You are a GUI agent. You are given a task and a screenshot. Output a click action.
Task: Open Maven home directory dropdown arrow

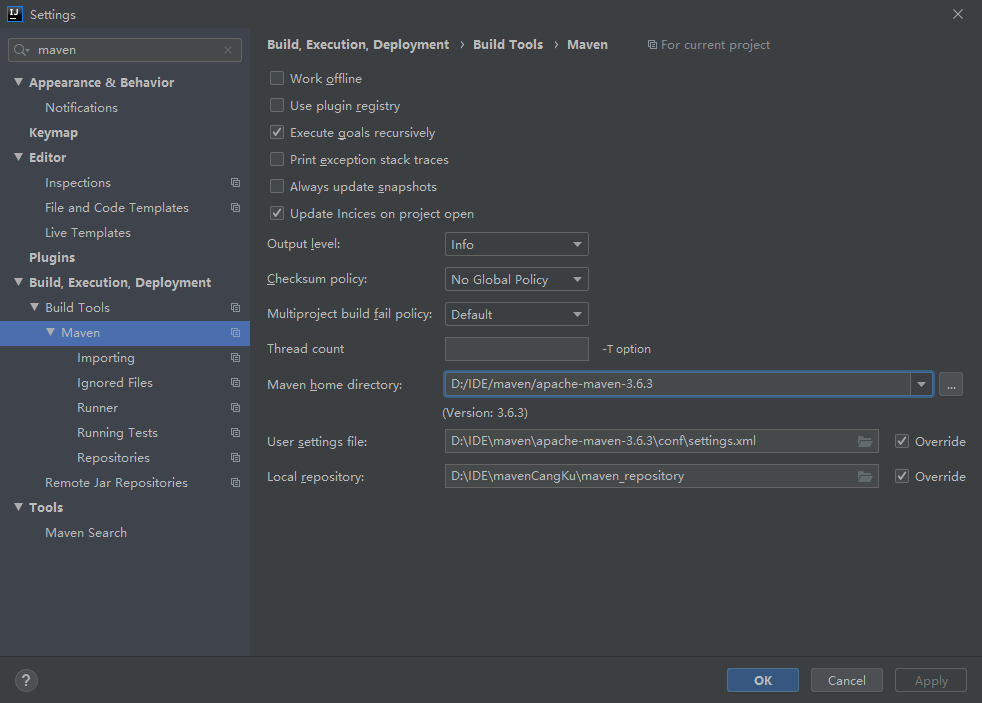pyautogui.click(x=921, y=384)
